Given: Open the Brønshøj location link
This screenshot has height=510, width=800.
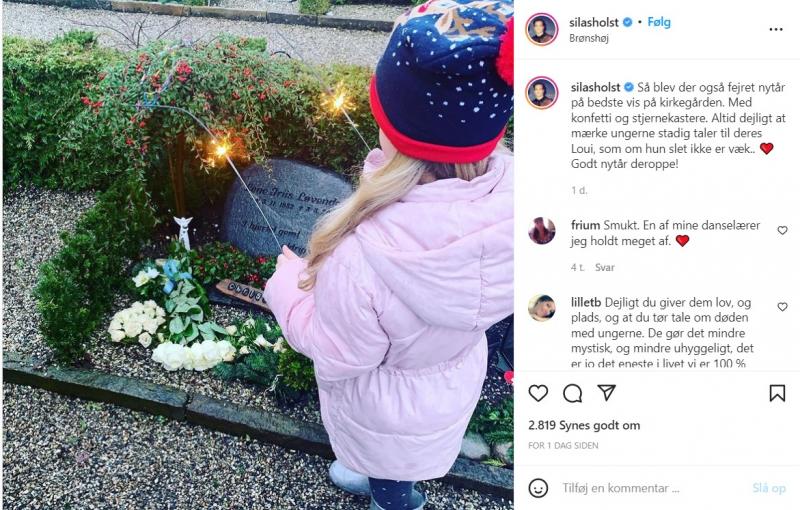Looking at the screenshot, I should pyautogui.click(x=589, y=38).
